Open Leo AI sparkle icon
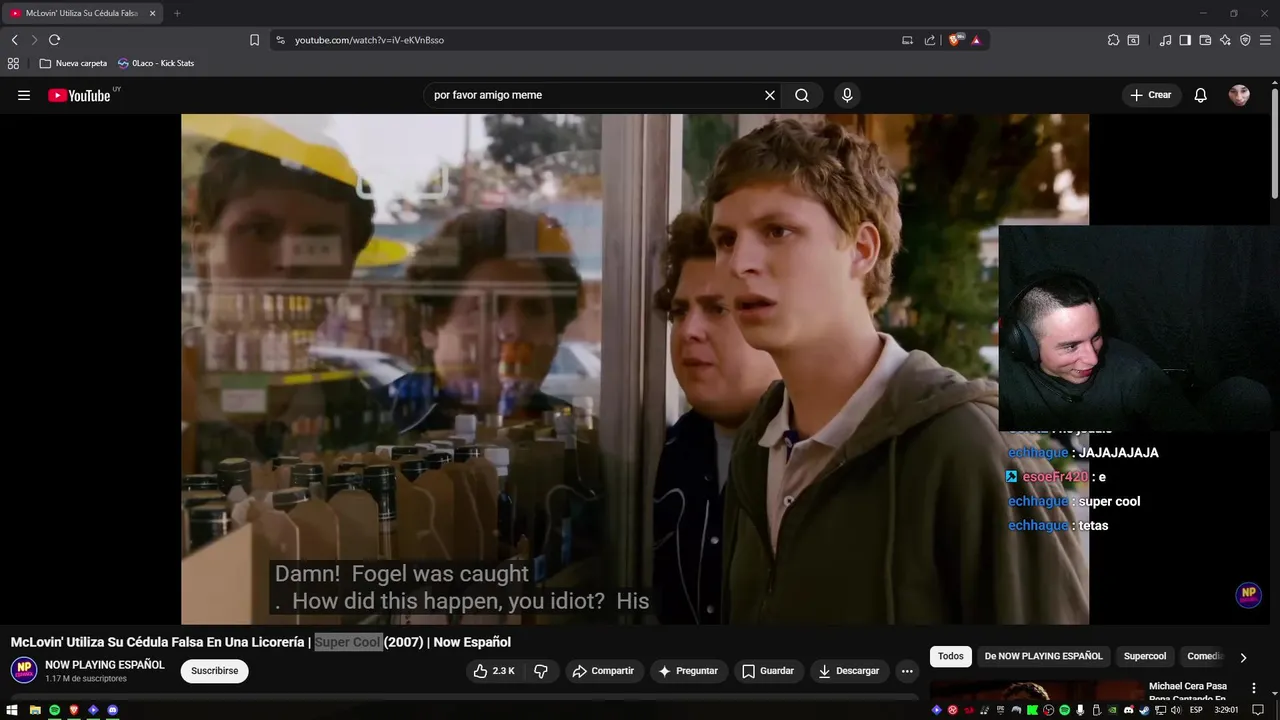The image size is (1280, 720). [x=1225, y=40]
